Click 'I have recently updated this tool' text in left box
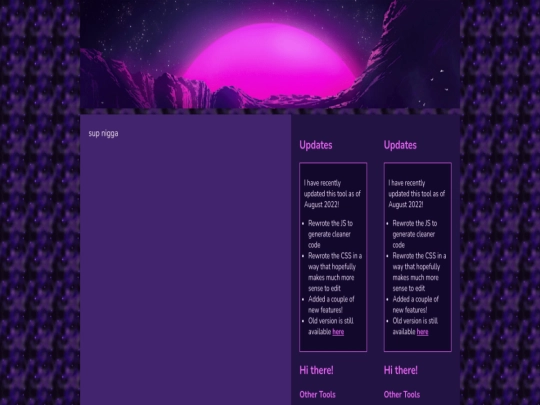This screenshot has height=405, width=540. pos(332,194)
